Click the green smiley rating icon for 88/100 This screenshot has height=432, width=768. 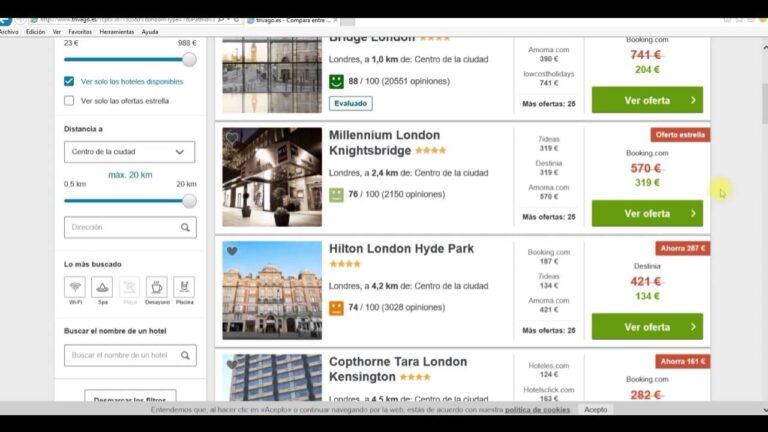point(336,81)
